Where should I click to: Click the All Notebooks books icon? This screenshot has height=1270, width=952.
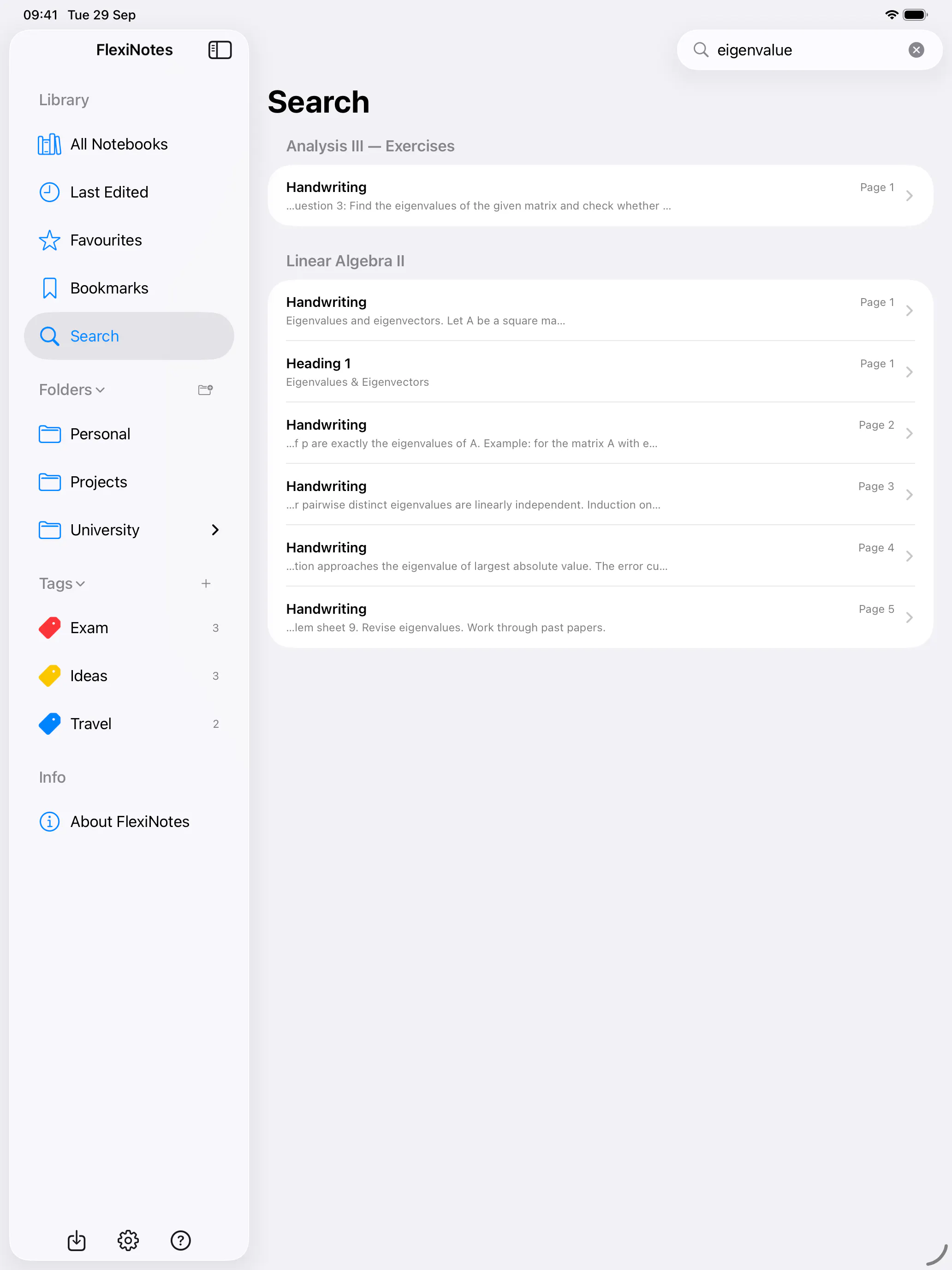tap(49, 144)
